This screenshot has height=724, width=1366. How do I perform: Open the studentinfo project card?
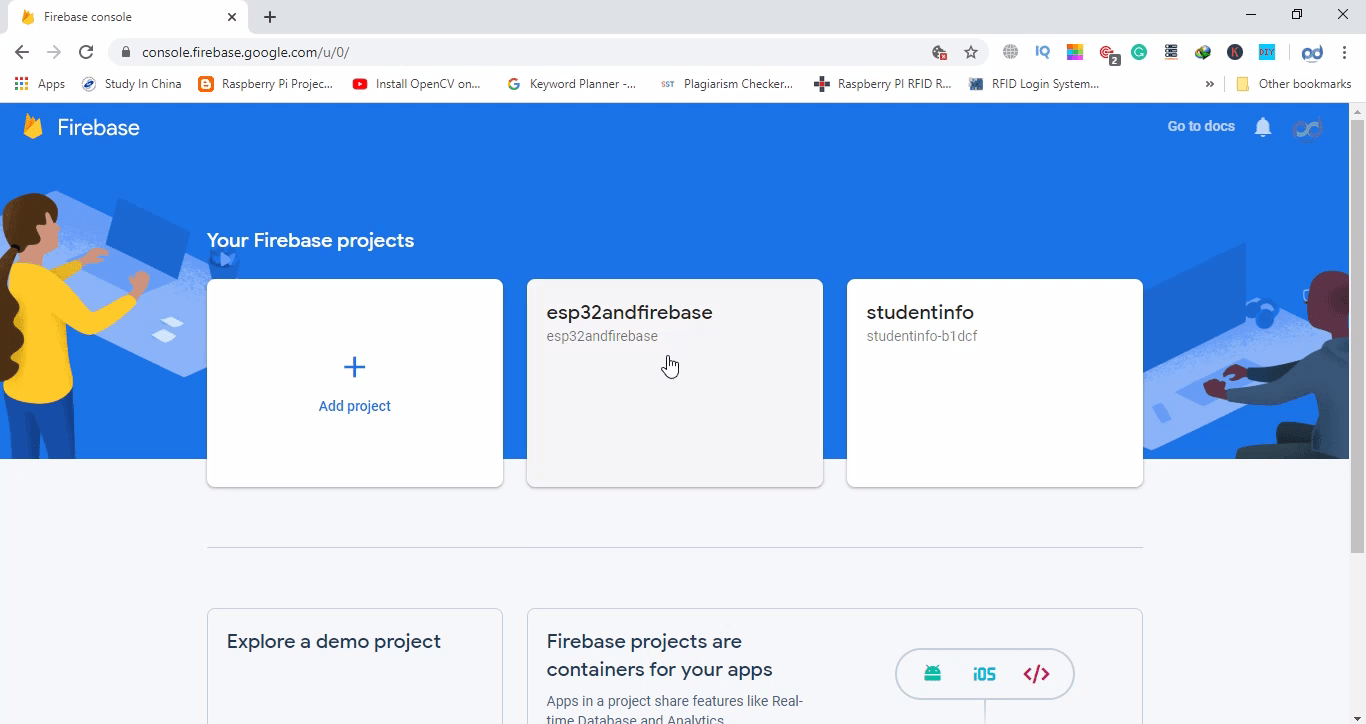995,383
